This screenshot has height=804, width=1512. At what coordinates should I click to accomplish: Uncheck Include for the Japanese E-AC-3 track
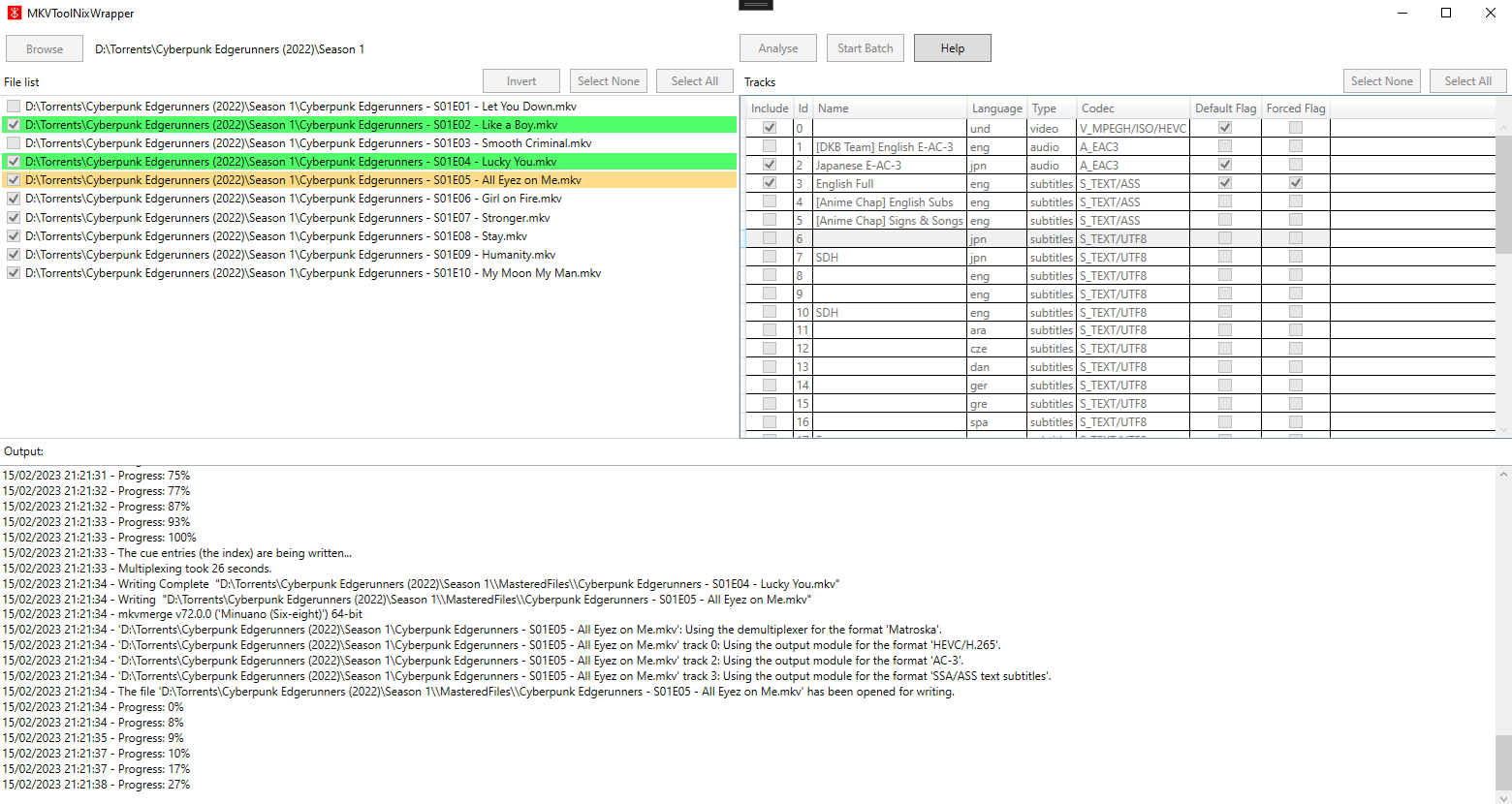[x=769, y=165]
